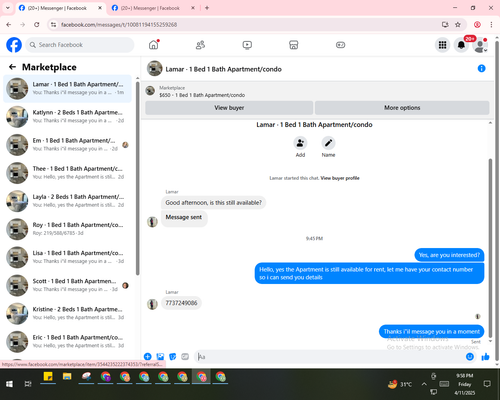The height and width of the screenshot is (400, 500).
Task: Open the account profile menu
Action: [480, 45]
